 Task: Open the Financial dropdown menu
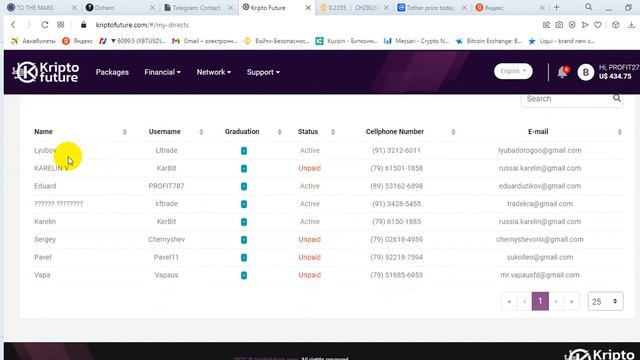162,72
